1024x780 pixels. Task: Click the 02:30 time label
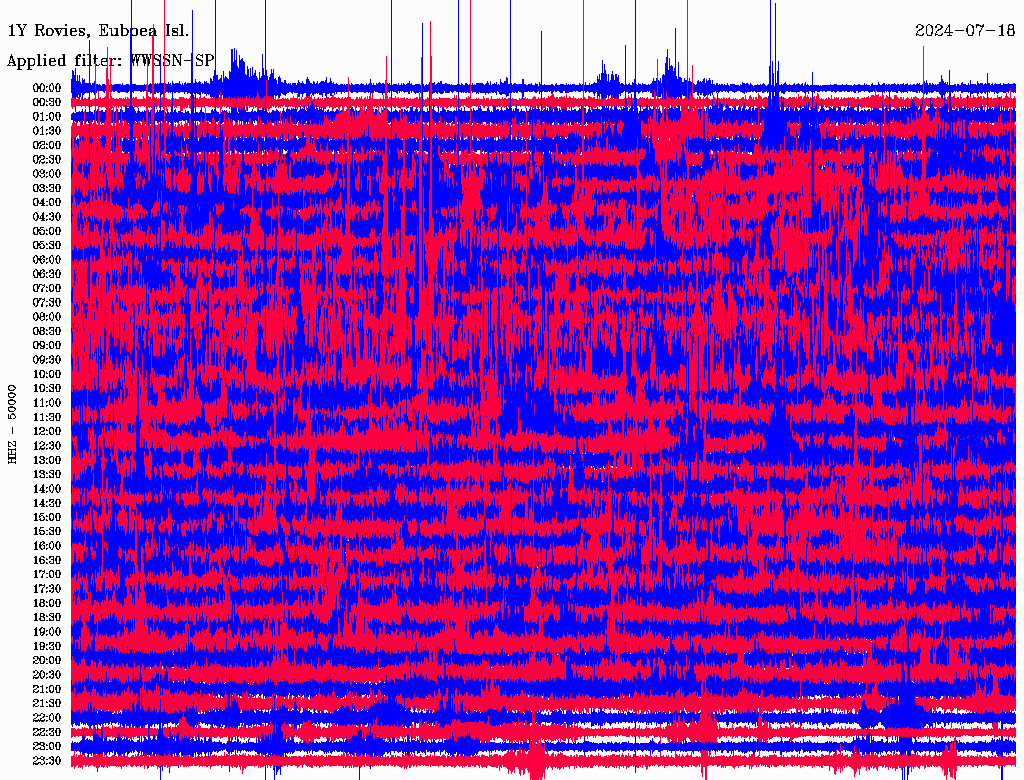(47, 159)
